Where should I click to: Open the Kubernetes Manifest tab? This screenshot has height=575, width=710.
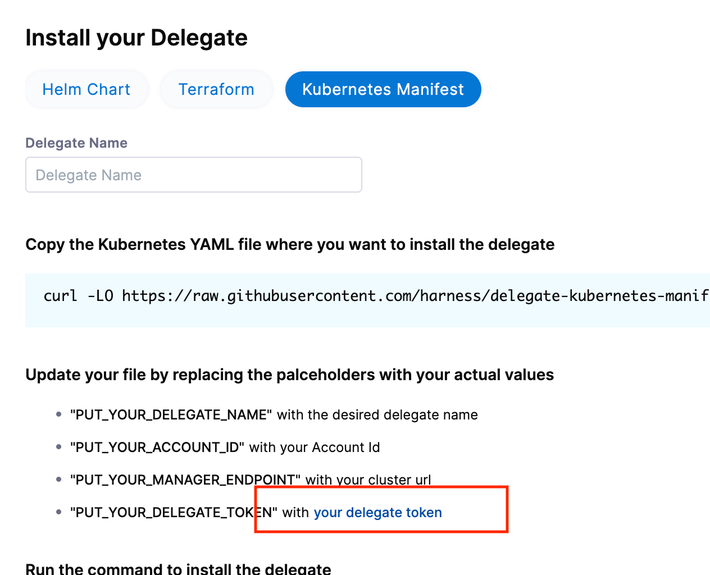[382, 89]
